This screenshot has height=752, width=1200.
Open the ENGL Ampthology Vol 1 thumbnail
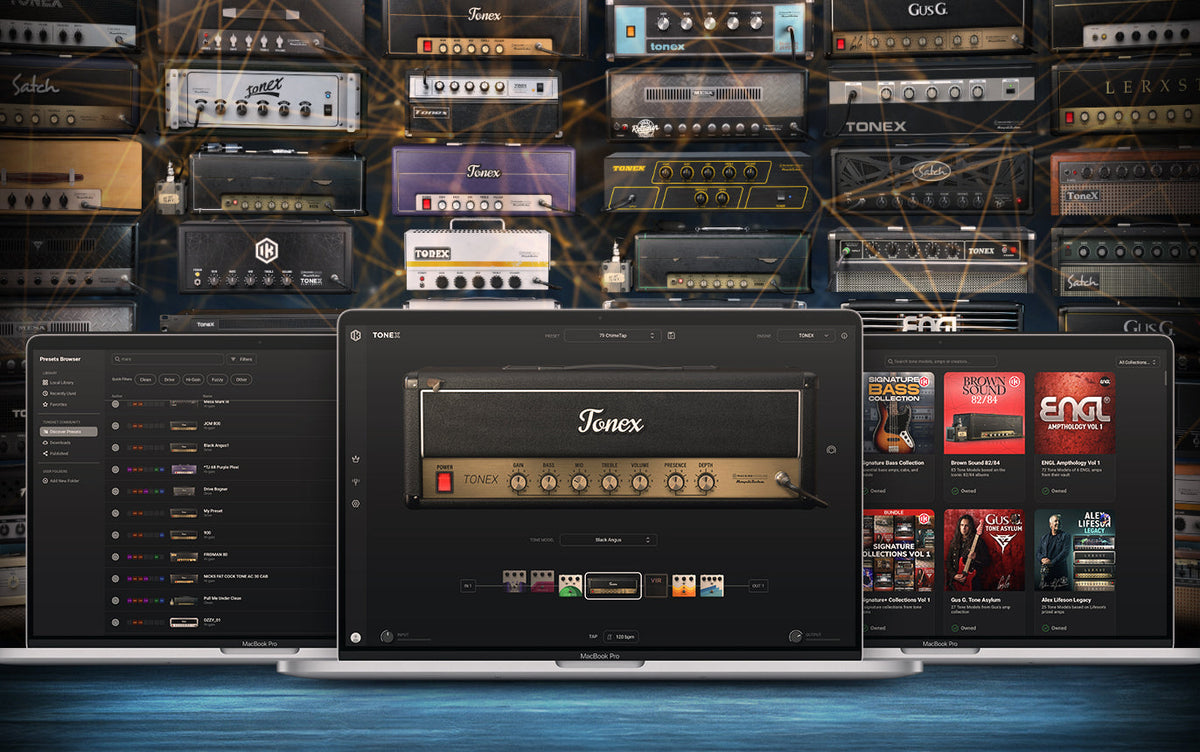click(x=1075, y=414)
